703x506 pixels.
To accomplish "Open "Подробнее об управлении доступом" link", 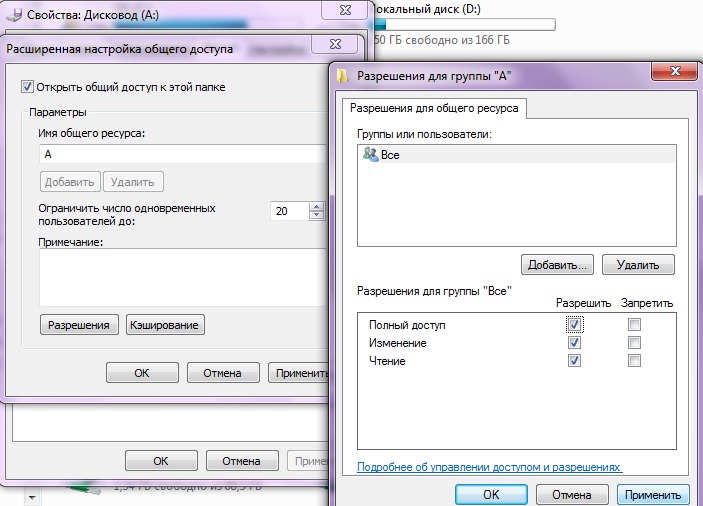I will tap(490, 467).
